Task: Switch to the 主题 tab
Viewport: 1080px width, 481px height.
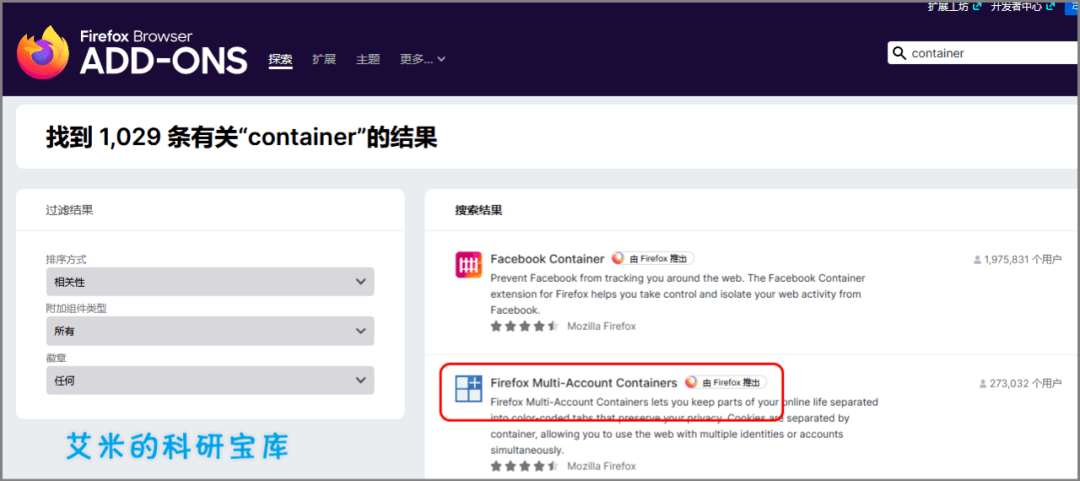Action: pyautogui.click(x=368, y=59)
